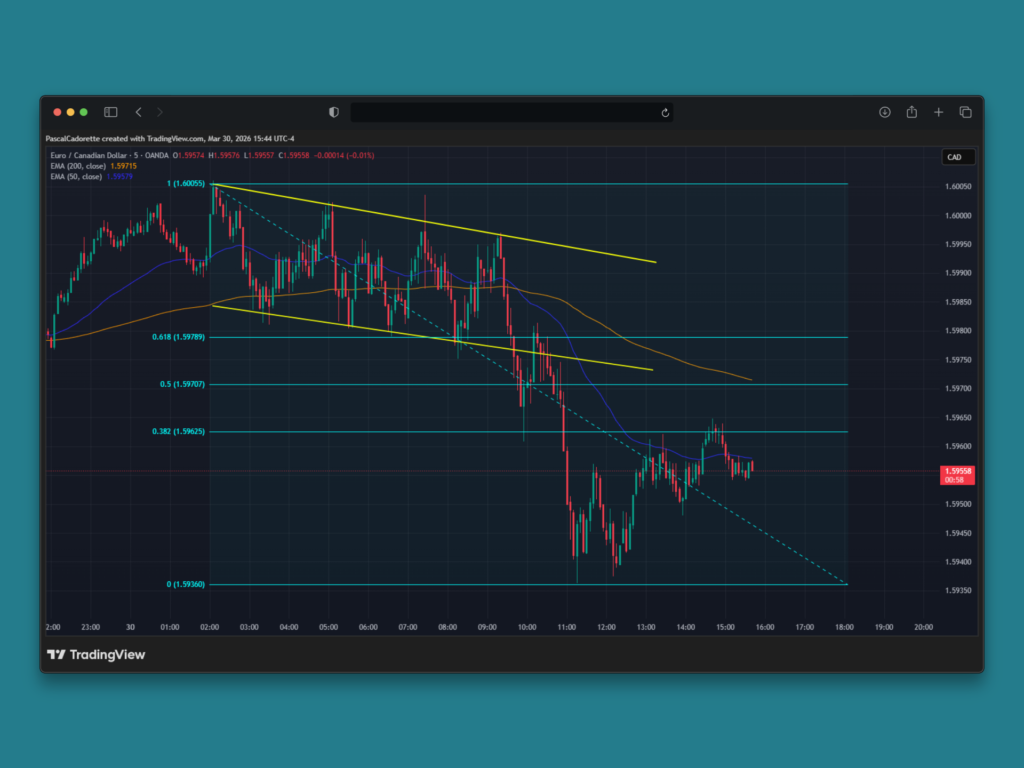
Task: Open the Euro / Canadian Dollar symbol legend
Action: pyautogui.click(x=90, y=156)
